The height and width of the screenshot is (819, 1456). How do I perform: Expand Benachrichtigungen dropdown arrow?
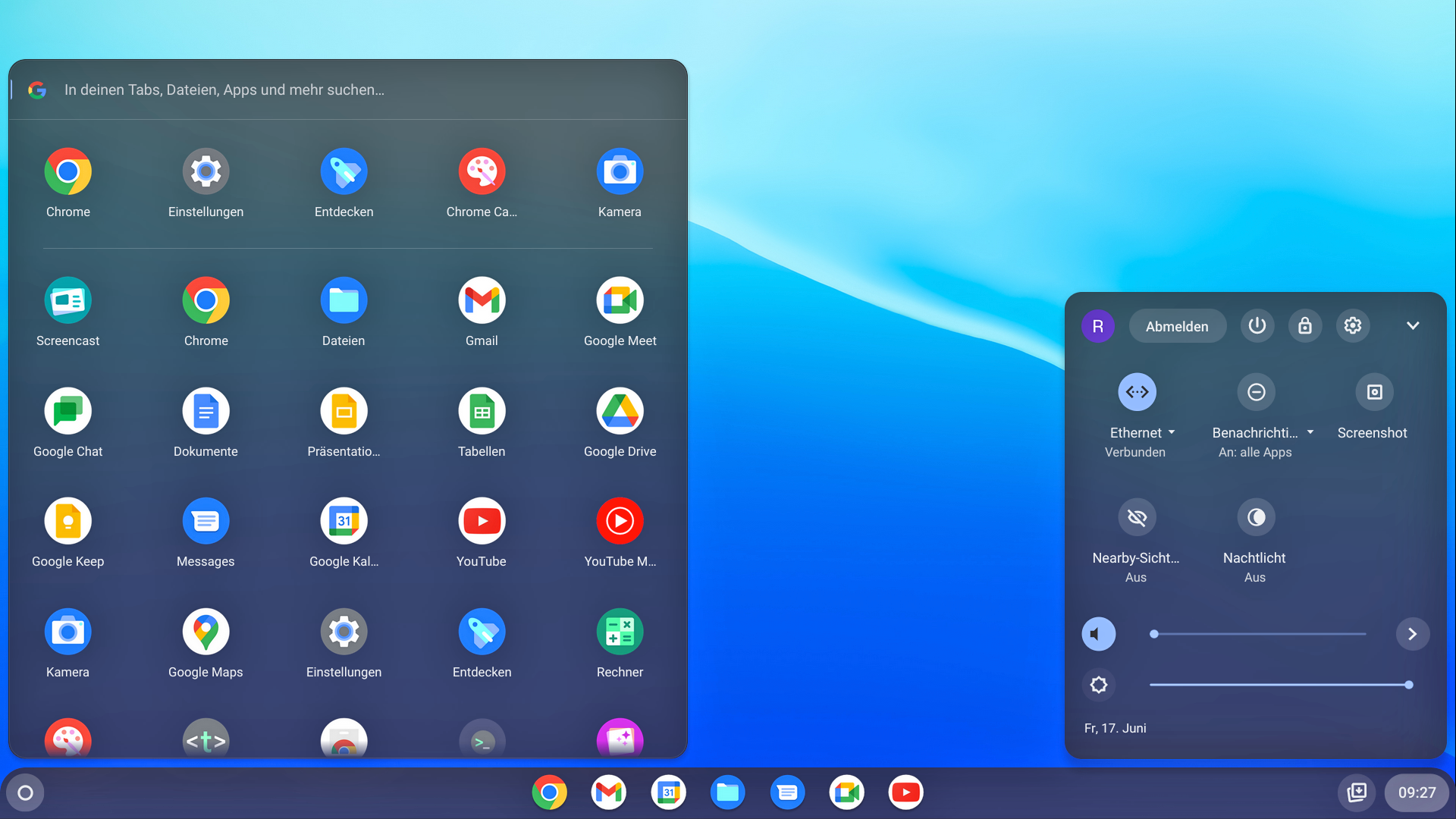coord(1310,432)
